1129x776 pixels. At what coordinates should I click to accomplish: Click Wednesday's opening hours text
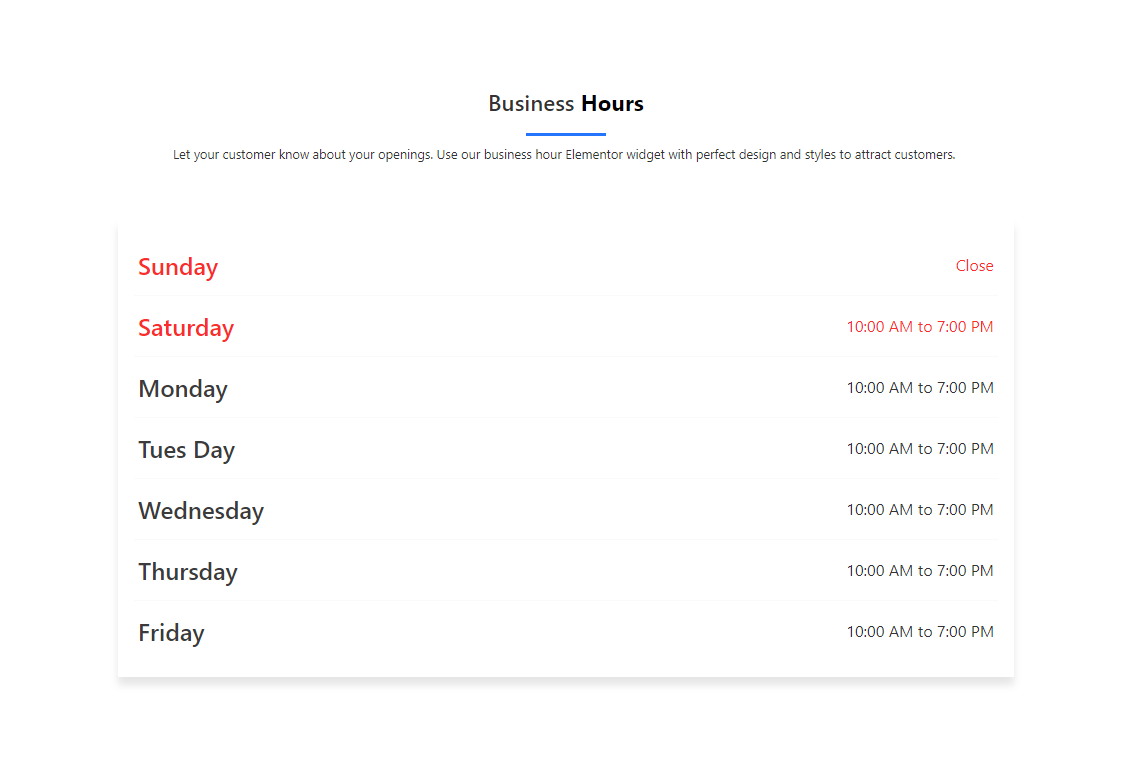919,510
